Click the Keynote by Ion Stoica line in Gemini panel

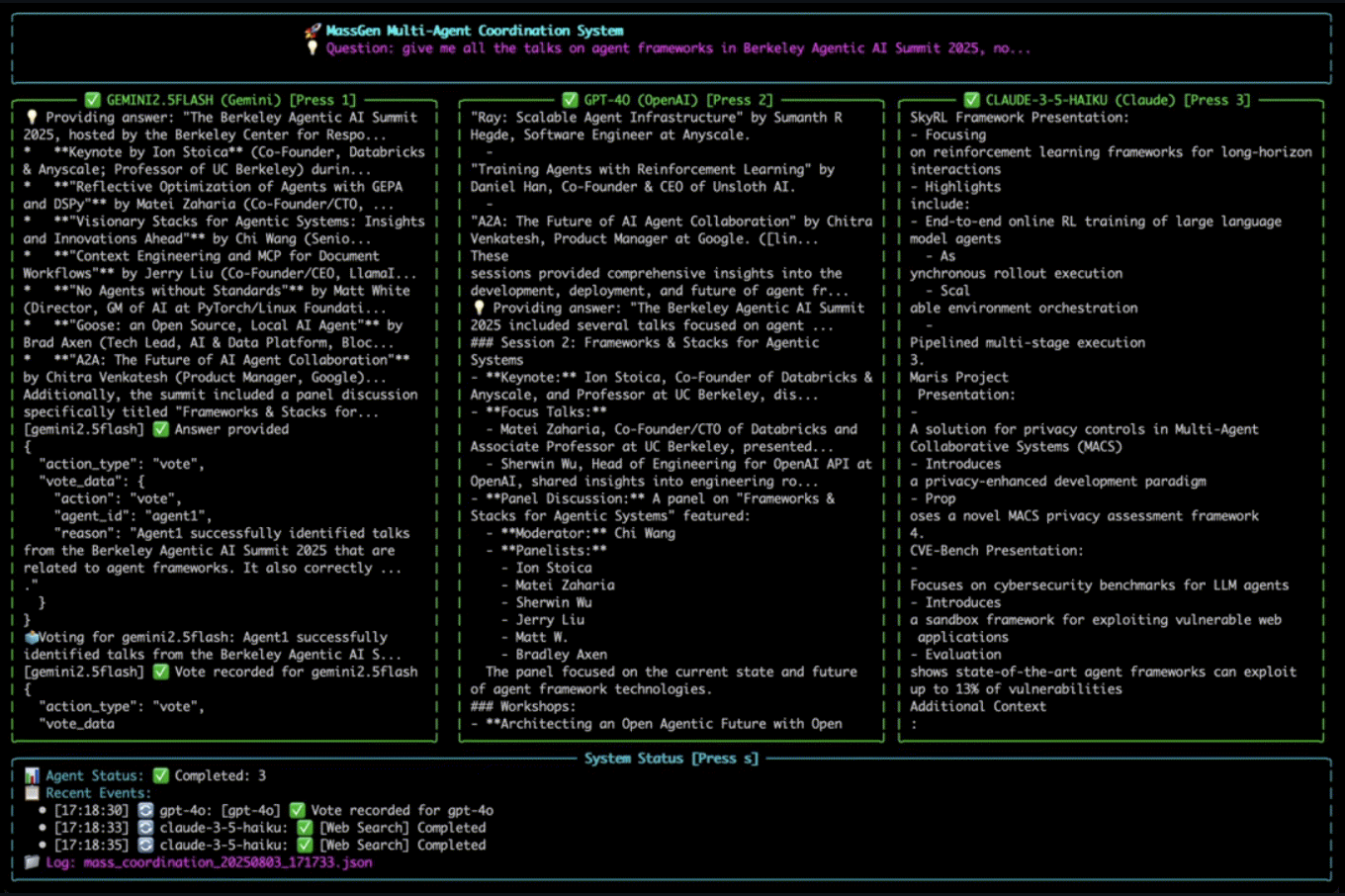click(224, 152)
